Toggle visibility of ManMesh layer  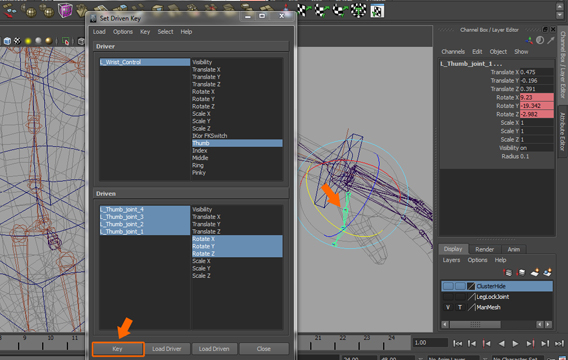[448, 307]
